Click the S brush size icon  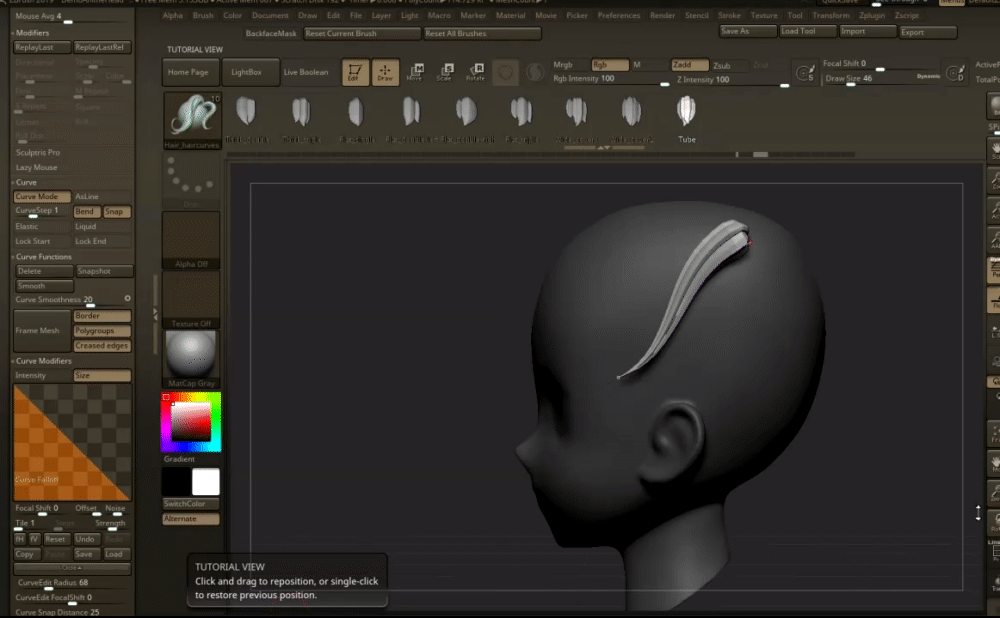805,73
